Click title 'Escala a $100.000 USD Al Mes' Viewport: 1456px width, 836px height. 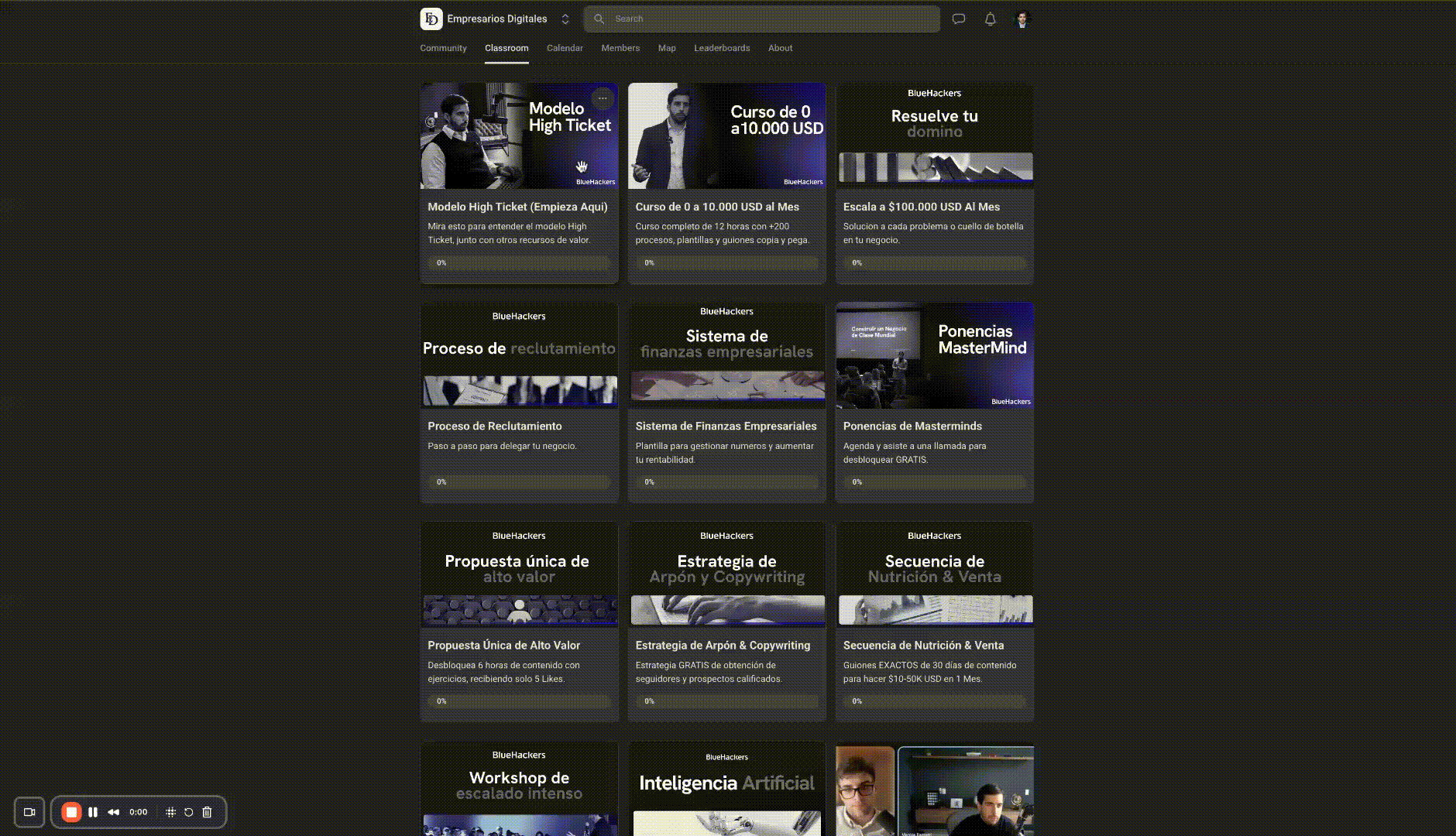922,207
